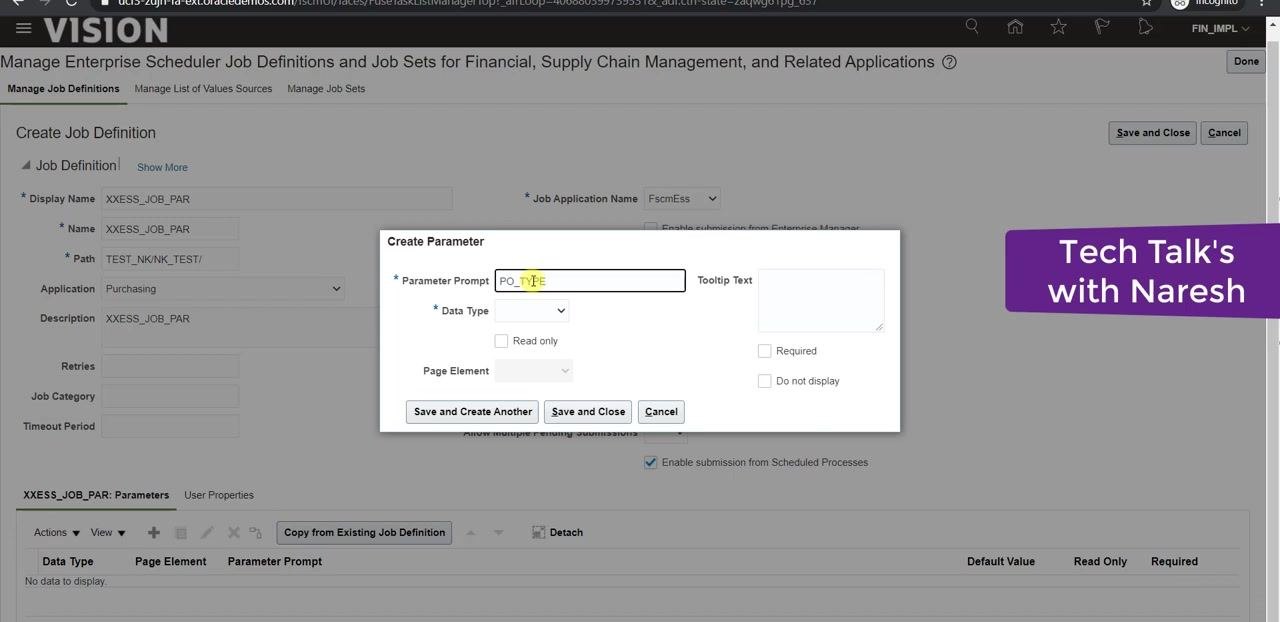Click the Done button

[x=1246, y=62]
